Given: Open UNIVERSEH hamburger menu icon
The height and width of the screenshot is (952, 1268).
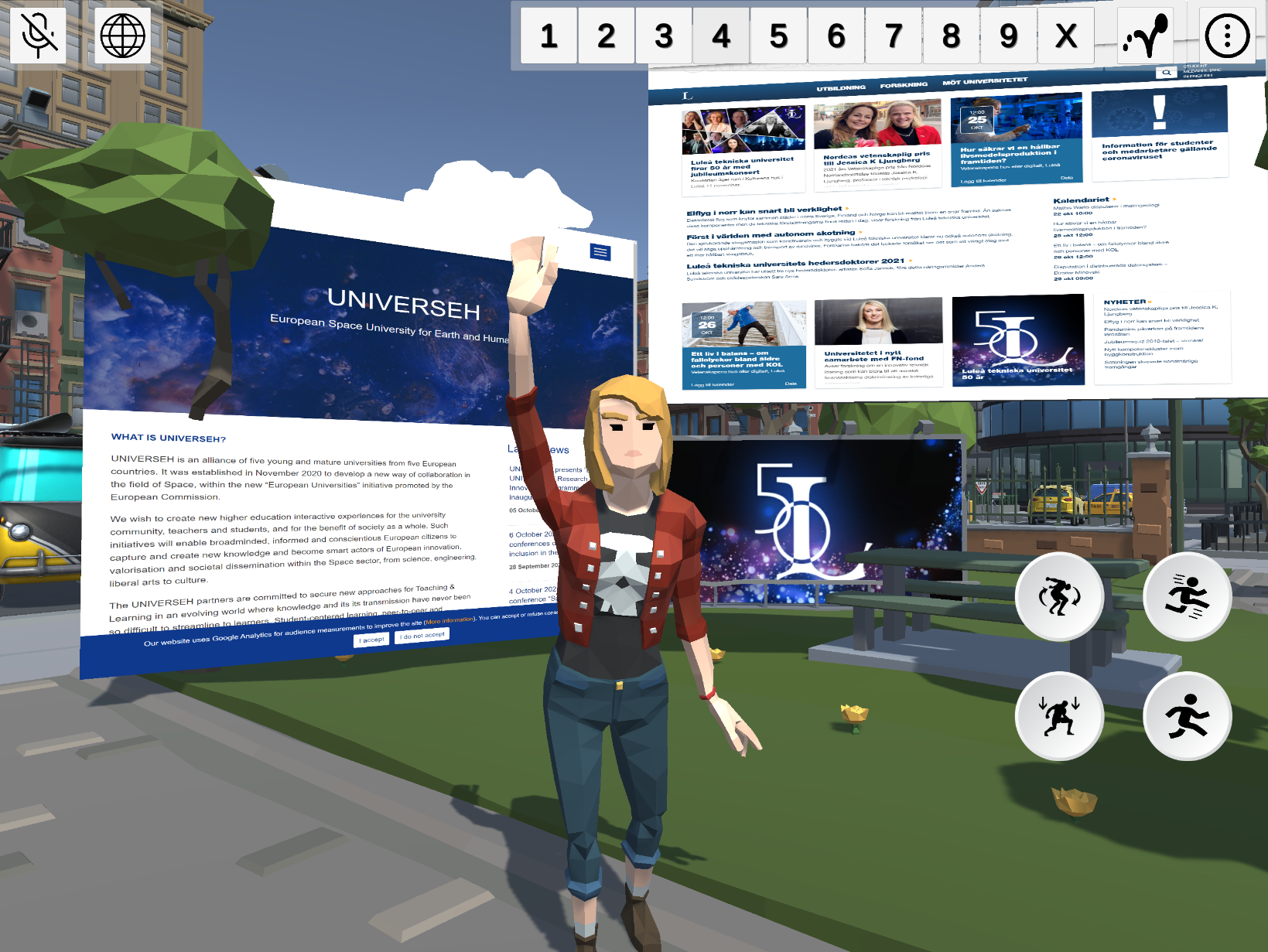Looking at the screenshot, I should point(600,252).
